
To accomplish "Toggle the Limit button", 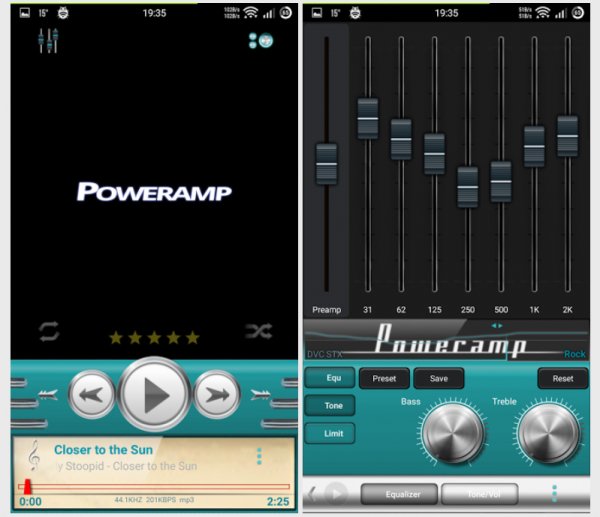I will pyautogui.click(x=330, y=434).
